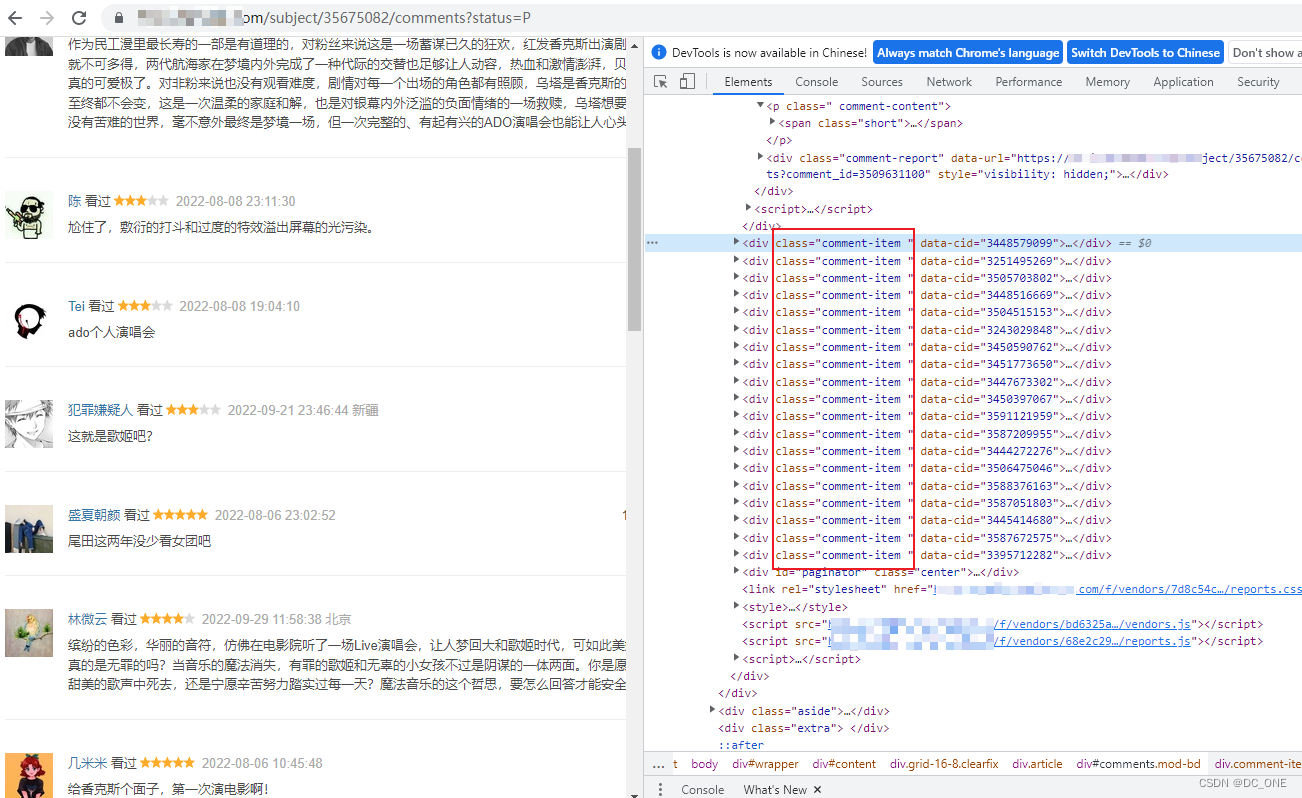Click div#comments.mod-bd in breadcrumb
The width and height of the screenshot is (1302, 798).
1138,764
